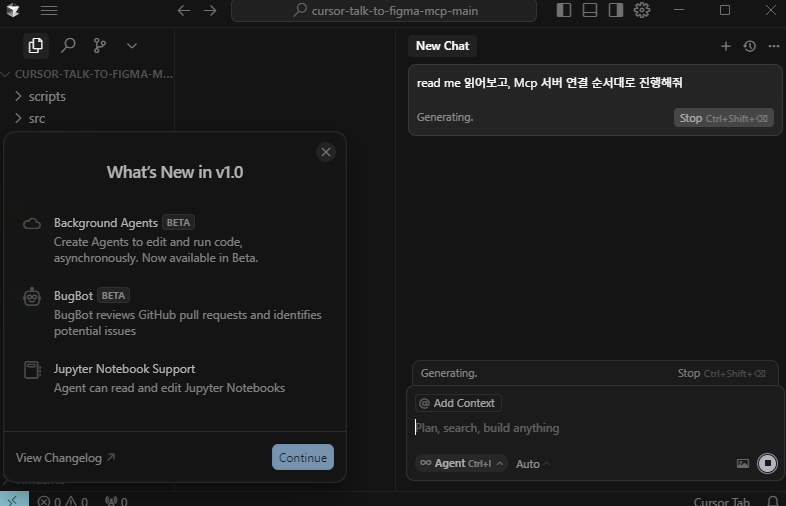
Task: Toggle the right AI pane layout icon
Action: [x=616, y=10]
